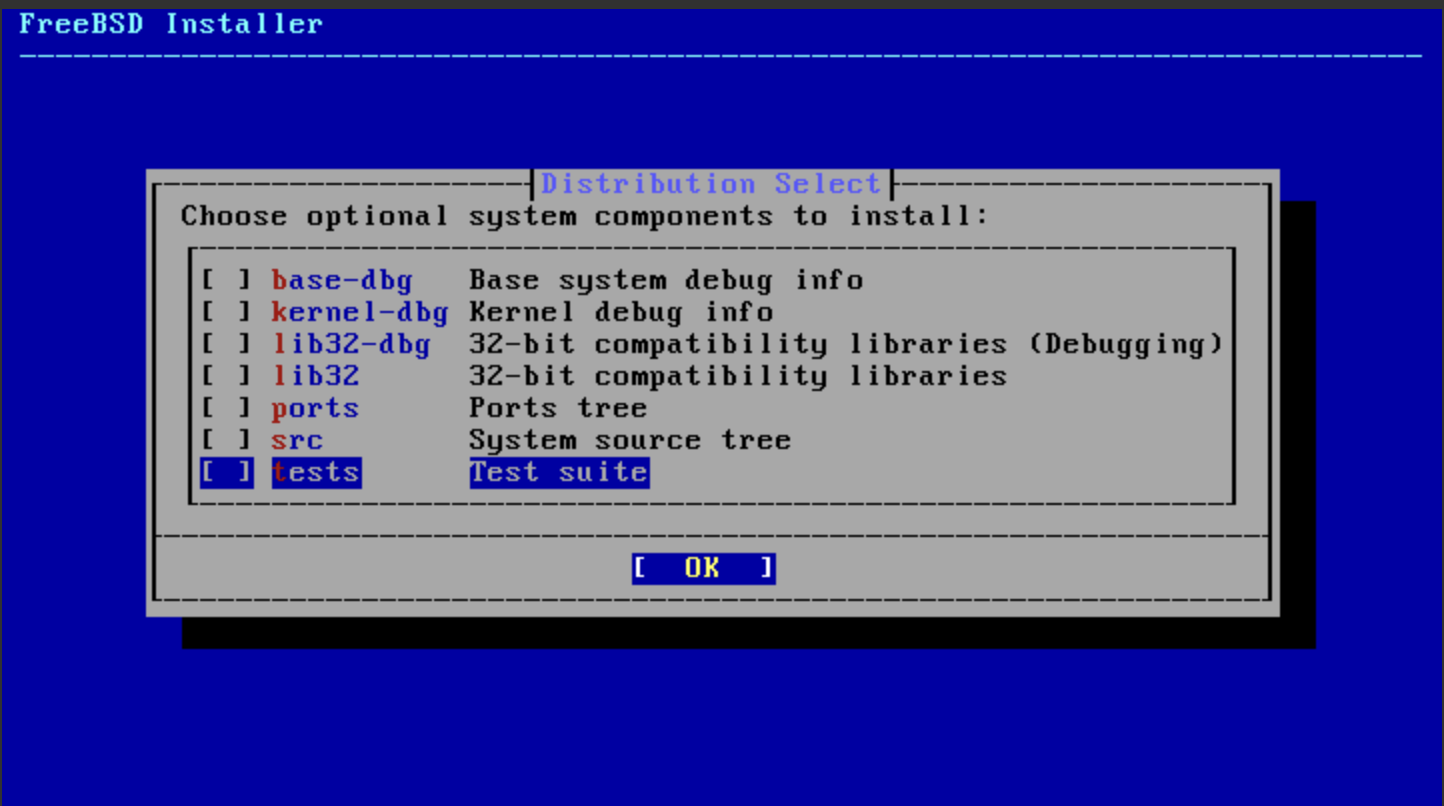Image resolution: width=1444 pixels, height=806 pixels.
Task: Click the 'Kernel debug info' description
Action: [x=621, y=312]
